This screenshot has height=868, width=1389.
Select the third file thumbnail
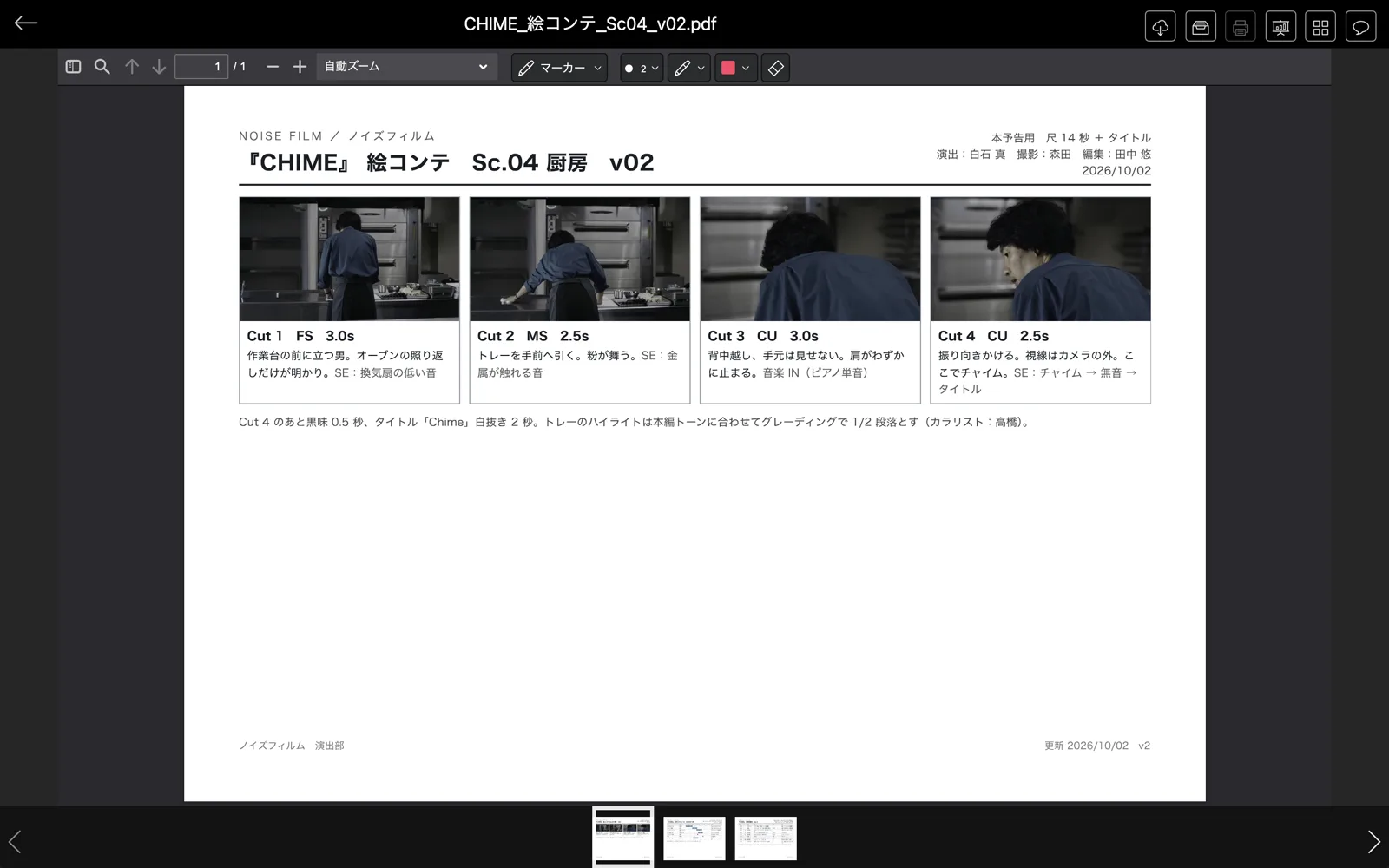(766, 838)
